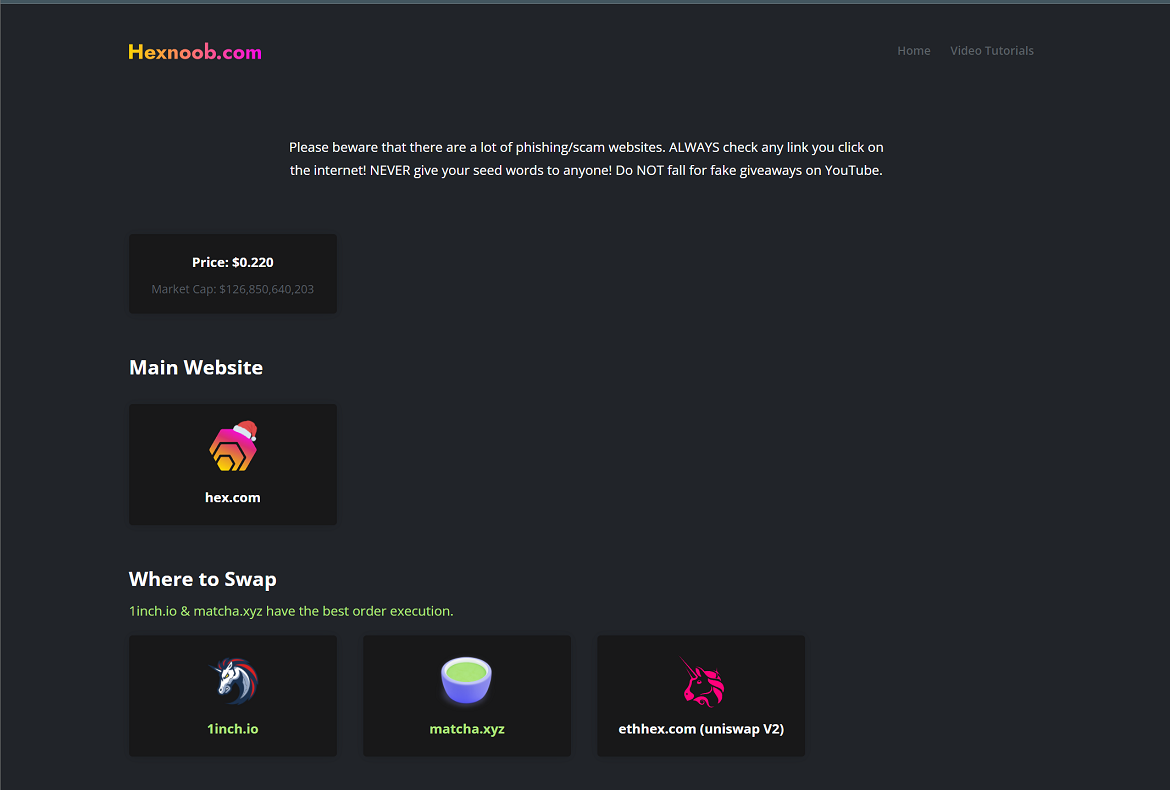Viewport: 1170px width, 790px height.
Task: Open the 1inch.io text link
Action: click(233, 729)
